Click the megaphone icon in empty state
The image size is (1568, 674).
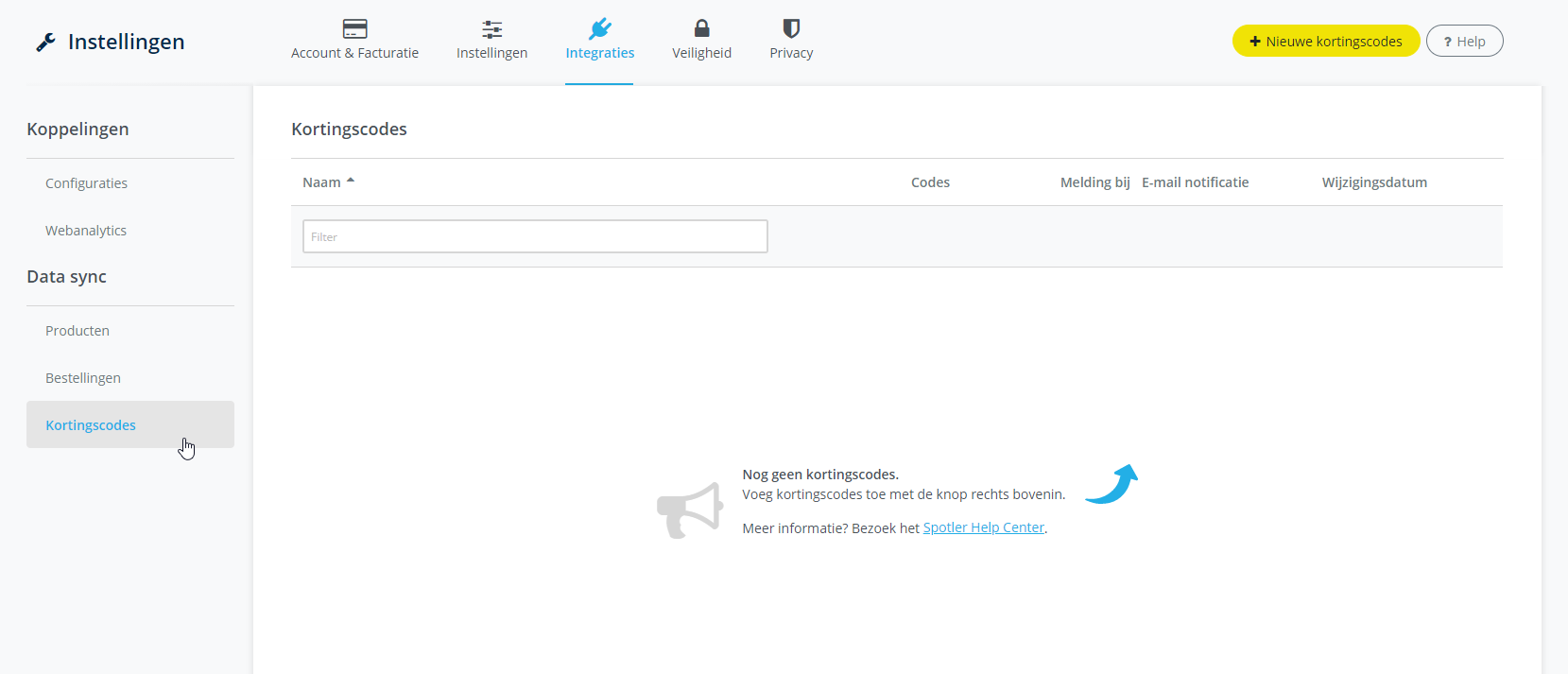(x=690, y=510)
